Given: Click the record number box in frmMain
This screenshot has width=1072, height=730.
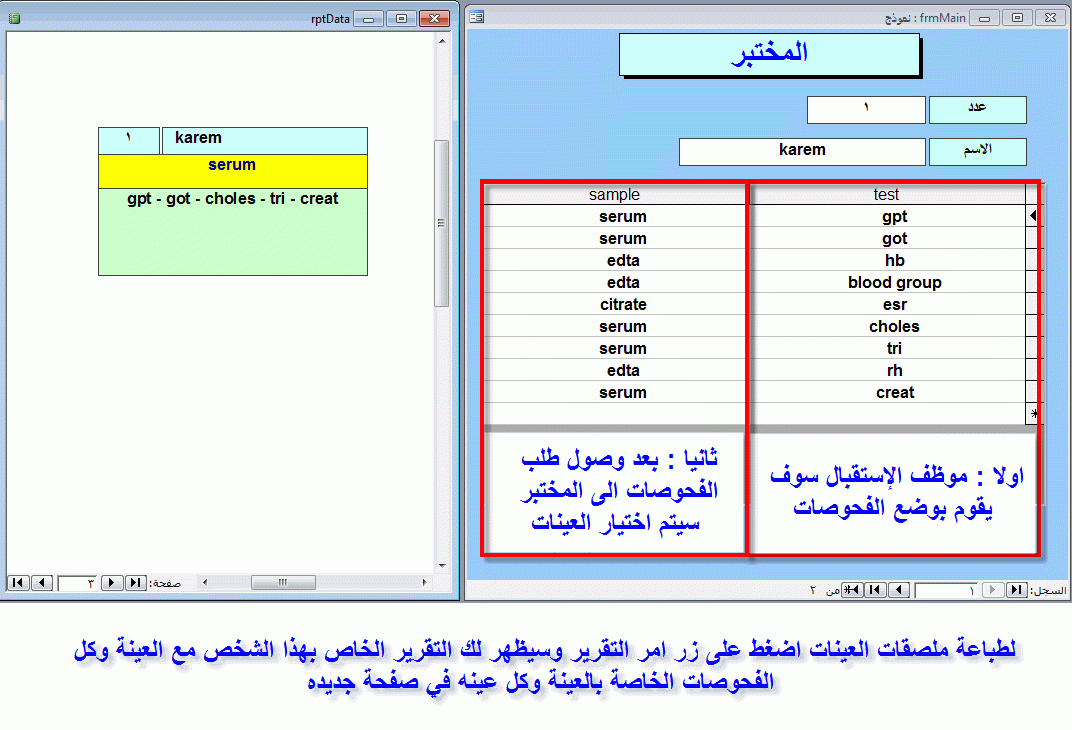Looking at the screenshot, I should (x=946, y=590).
